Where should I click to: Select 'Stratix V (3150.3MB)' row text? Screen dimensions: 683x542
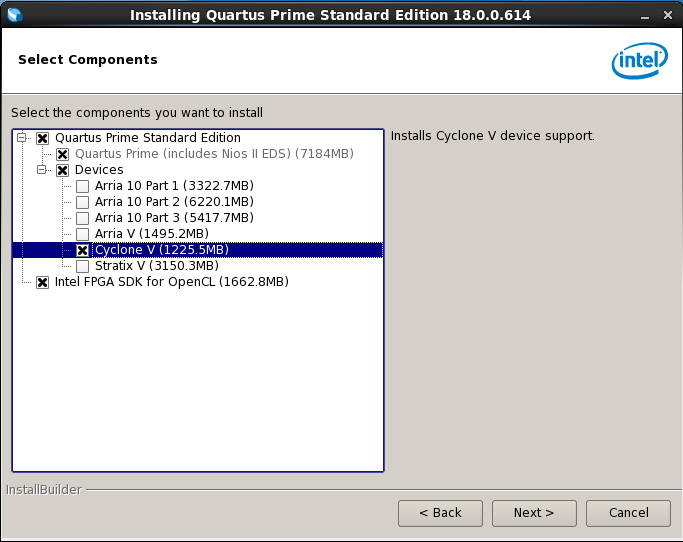157,266
